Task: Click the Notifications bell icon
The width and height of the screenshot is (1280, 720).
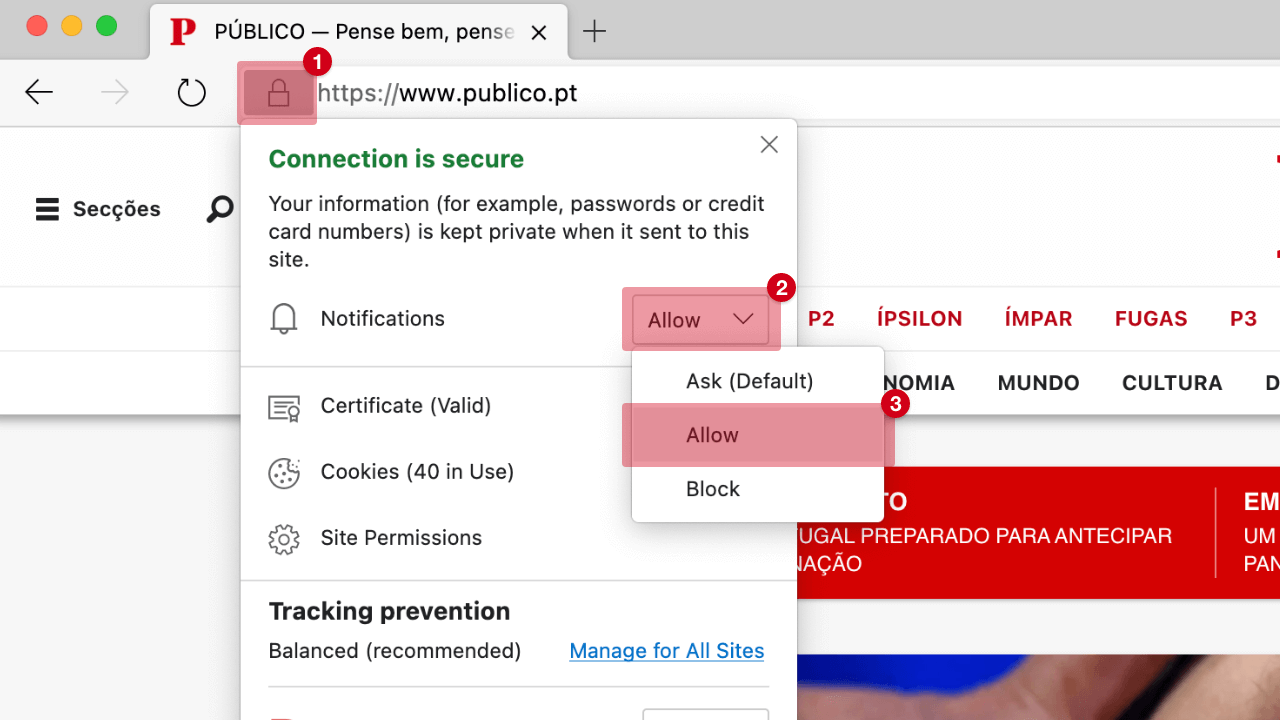Action: (x=284, y=319)
